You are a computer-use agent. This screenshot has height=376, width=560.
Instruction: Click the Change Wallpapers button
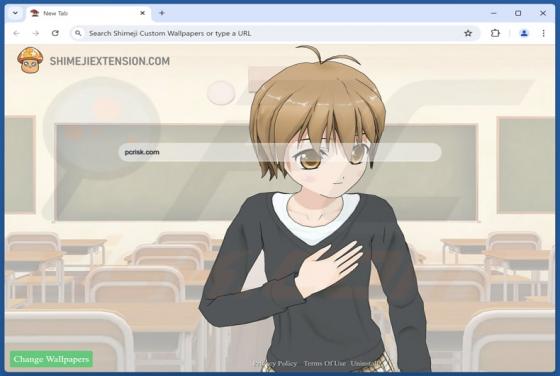tap(51, 359)
